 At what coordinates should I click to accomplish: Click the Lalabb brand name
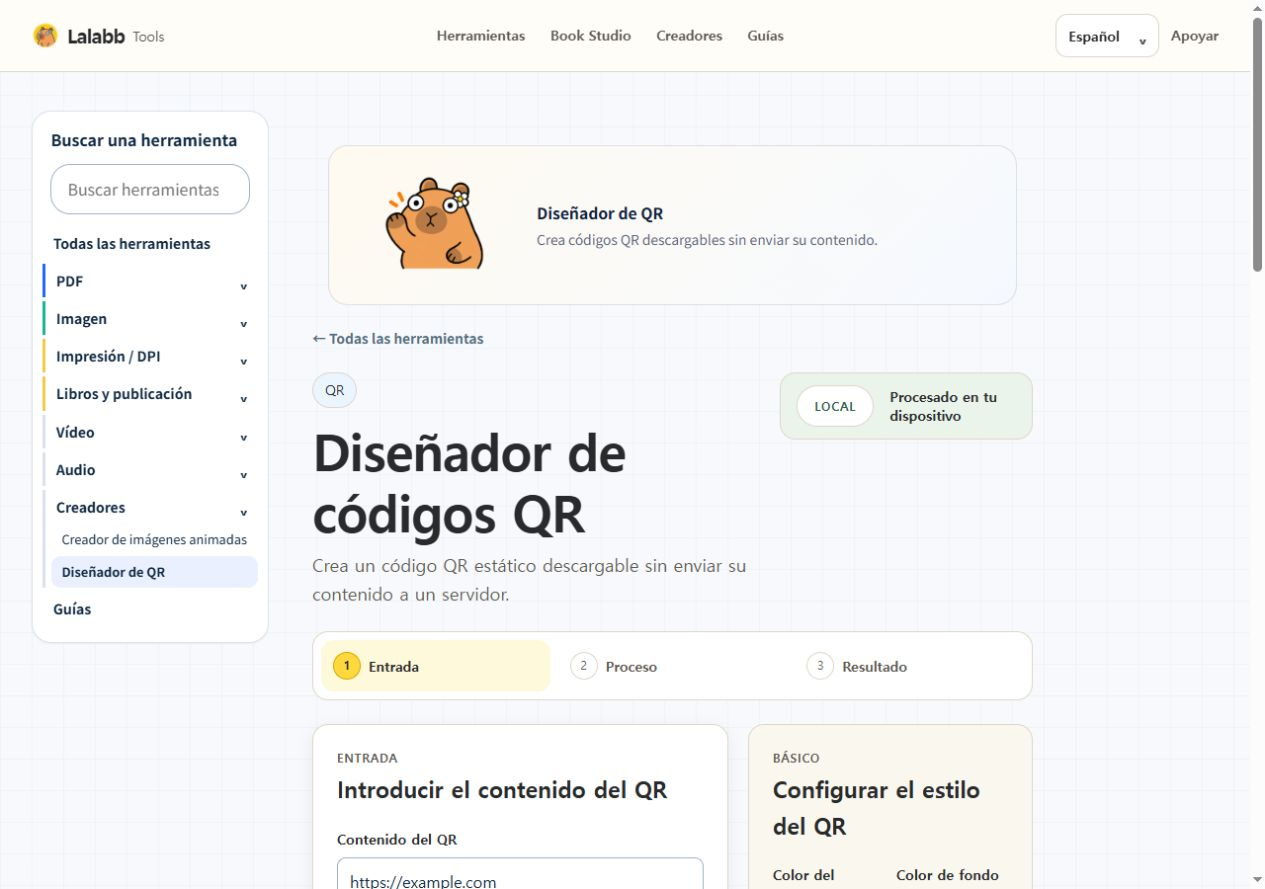[x=96, y=36]
